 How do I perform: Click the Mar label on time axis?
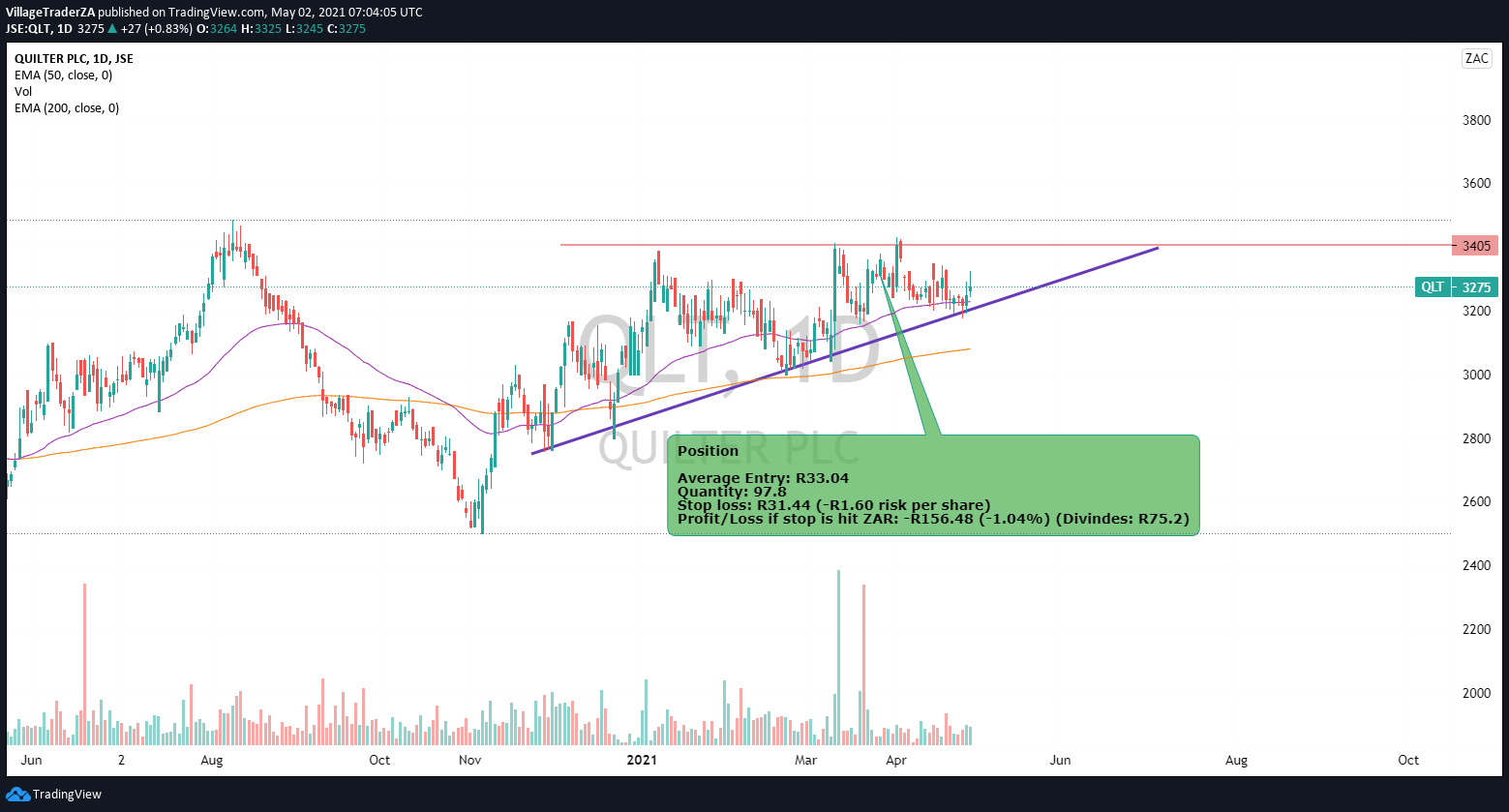click(x=805, y=761)
